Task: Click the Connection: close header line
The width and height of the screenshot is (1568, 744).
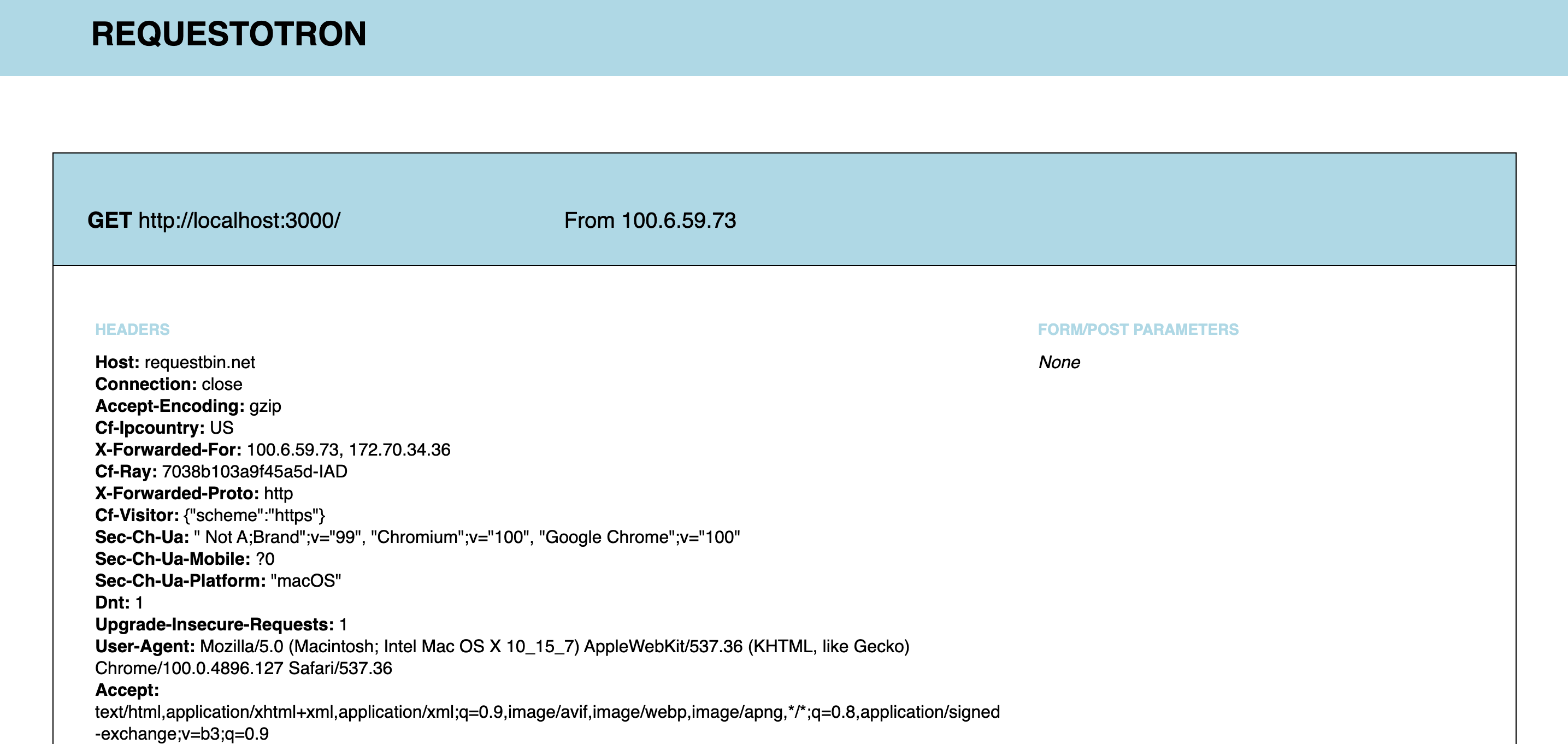Action: click(x=169, y=384)
